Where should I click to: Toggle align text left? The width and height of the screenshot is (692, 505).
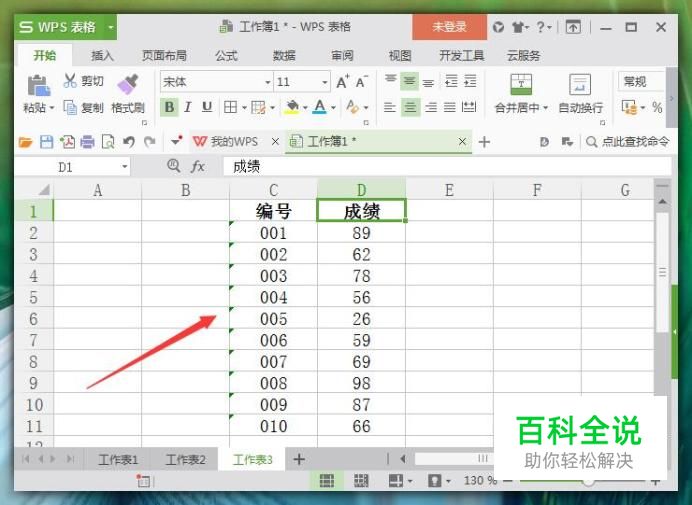pos(390,107)
